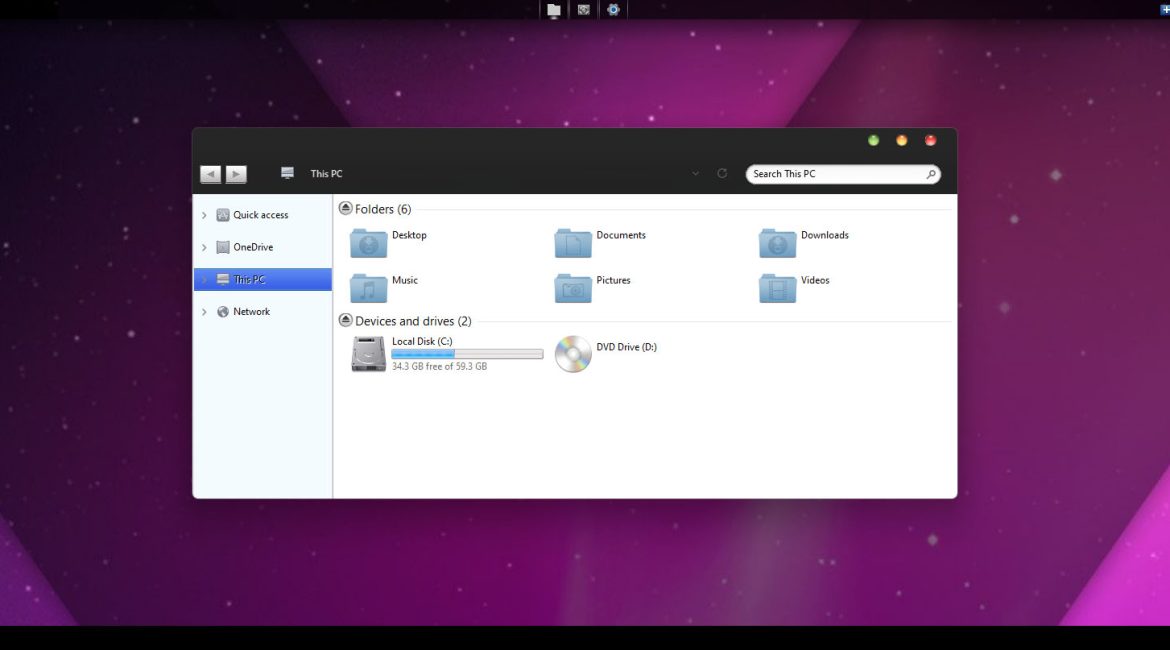Collapse the Devices and drives group
This screenshot has width=1170, height=650.
point(346,320)
